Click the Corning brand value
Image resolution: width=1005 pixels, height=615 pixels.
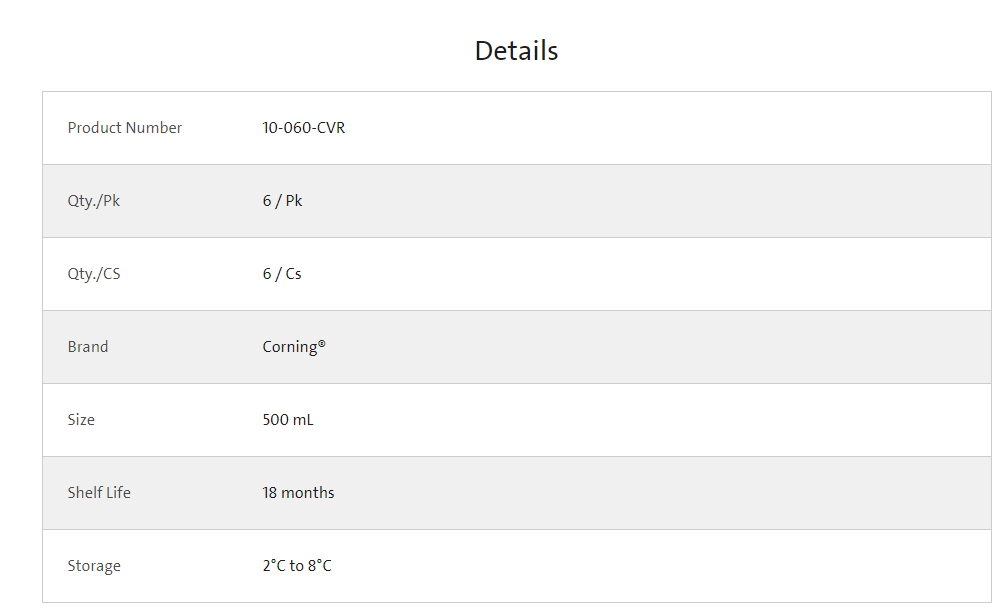pos(290,347)
